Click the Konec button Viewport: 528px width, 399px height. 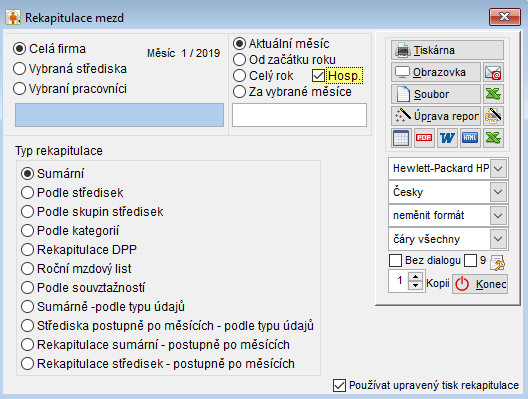pyautogui.click(x=480, y=284)
